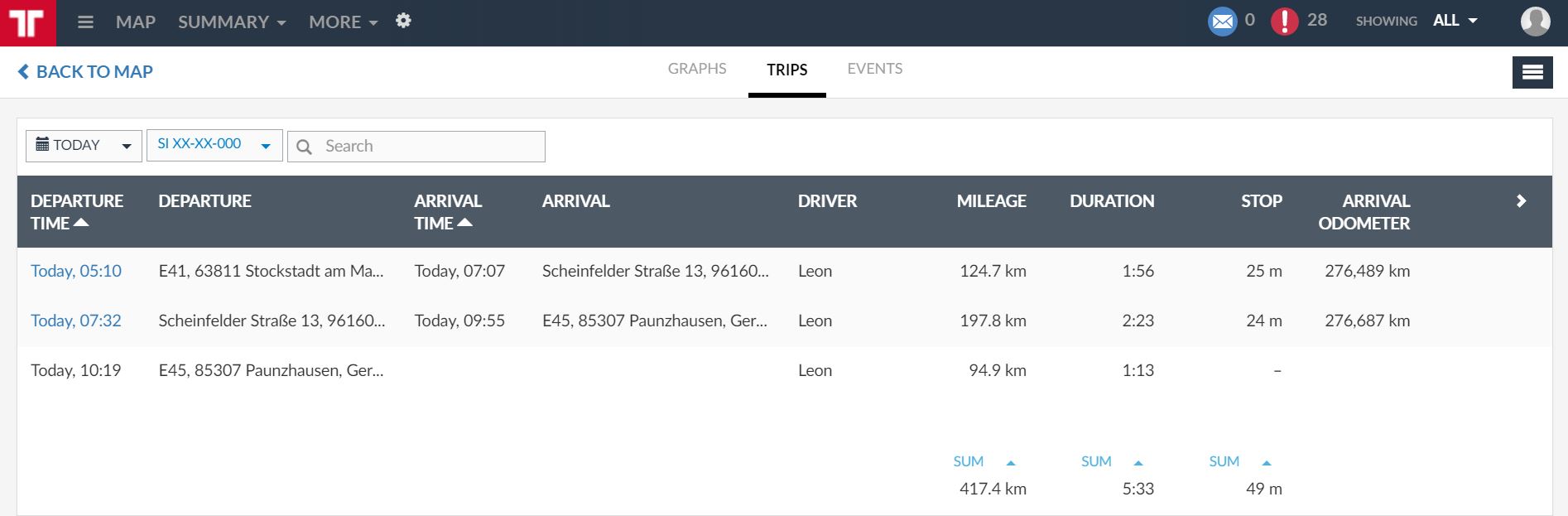This screenshot has width=1568, height=516.
Task: Open the settings gear icon
Action: (403, 22)
